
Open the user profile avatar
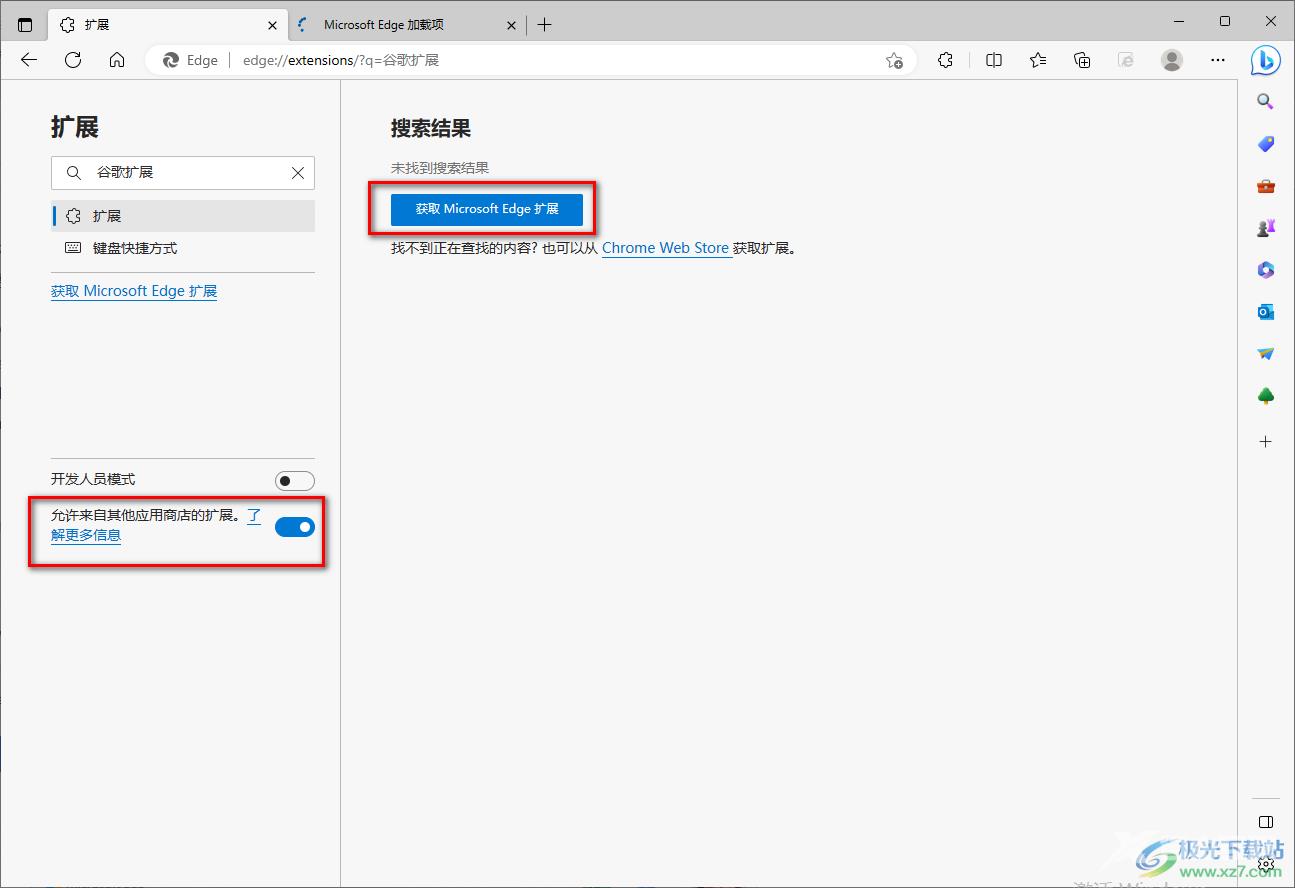click(x=1172, y=60)
